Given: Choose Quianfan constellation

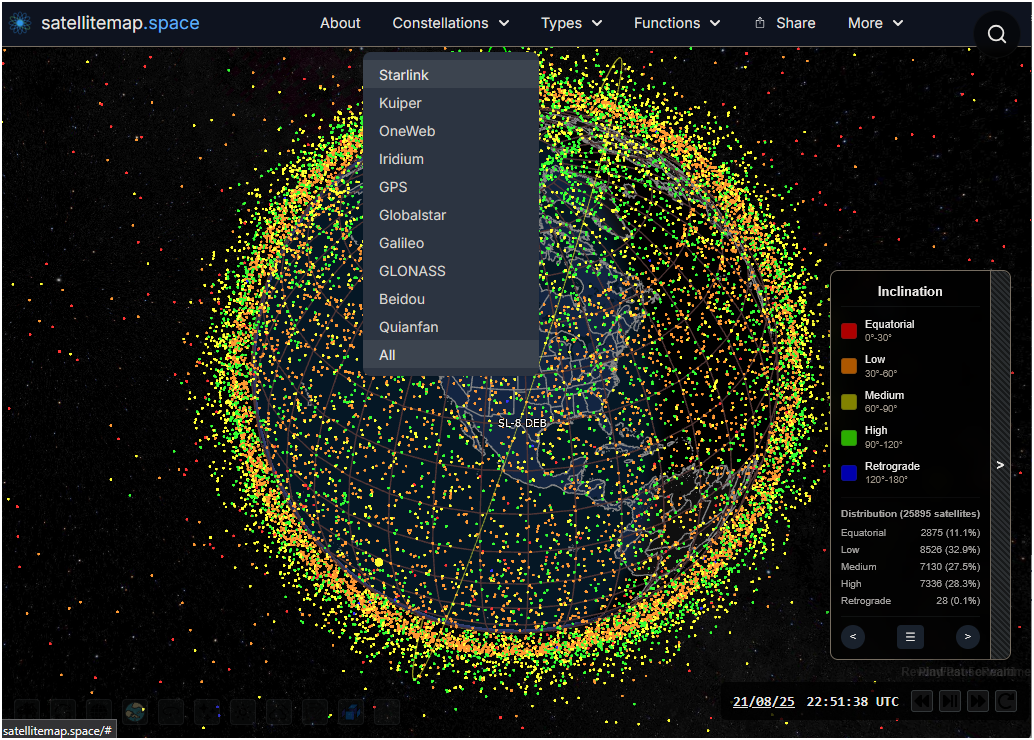Looking at the screenshot, I should coord(451,327).
